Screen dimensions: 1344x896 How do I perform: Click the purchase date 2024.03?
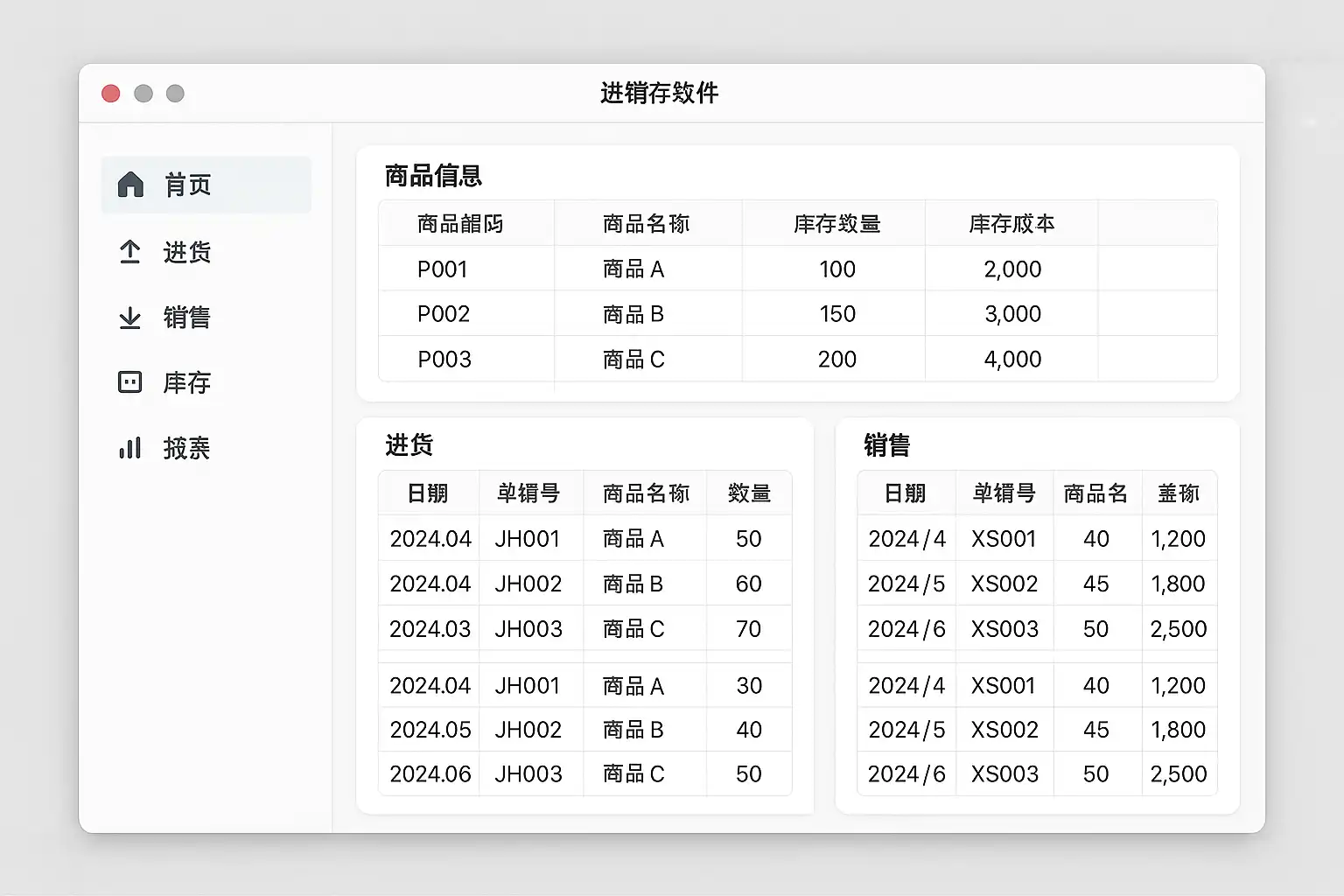pos(430,629)
